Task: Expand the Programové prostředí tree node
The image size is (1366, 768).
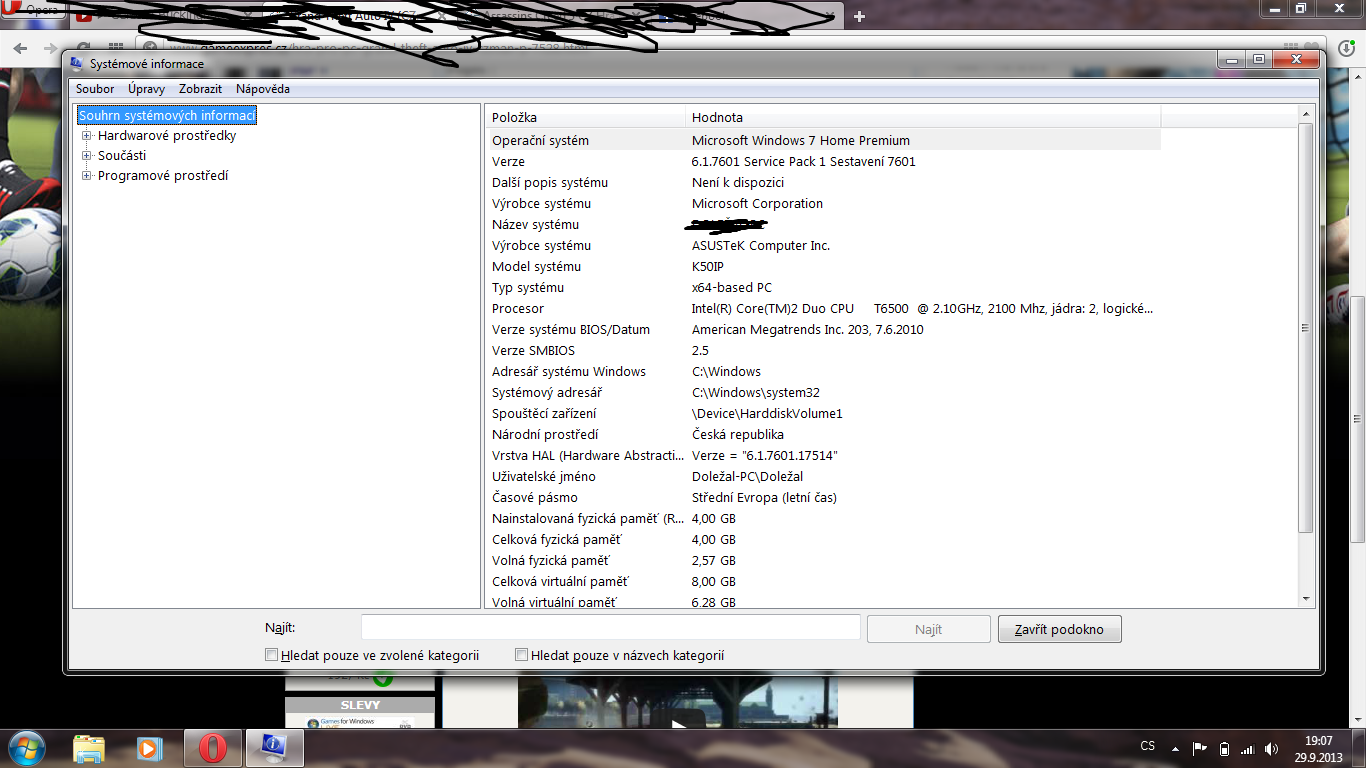Action: (x=87, y=176)
